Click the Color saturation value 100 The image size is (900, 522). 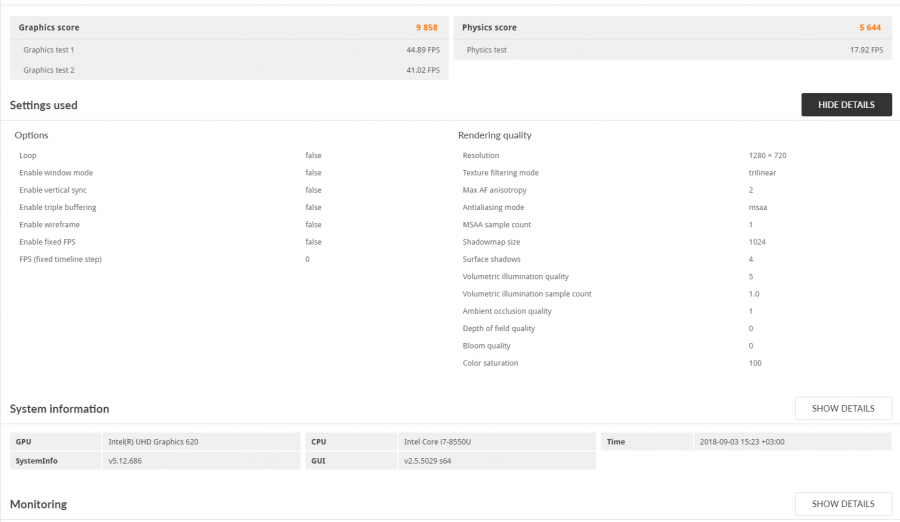755,363
